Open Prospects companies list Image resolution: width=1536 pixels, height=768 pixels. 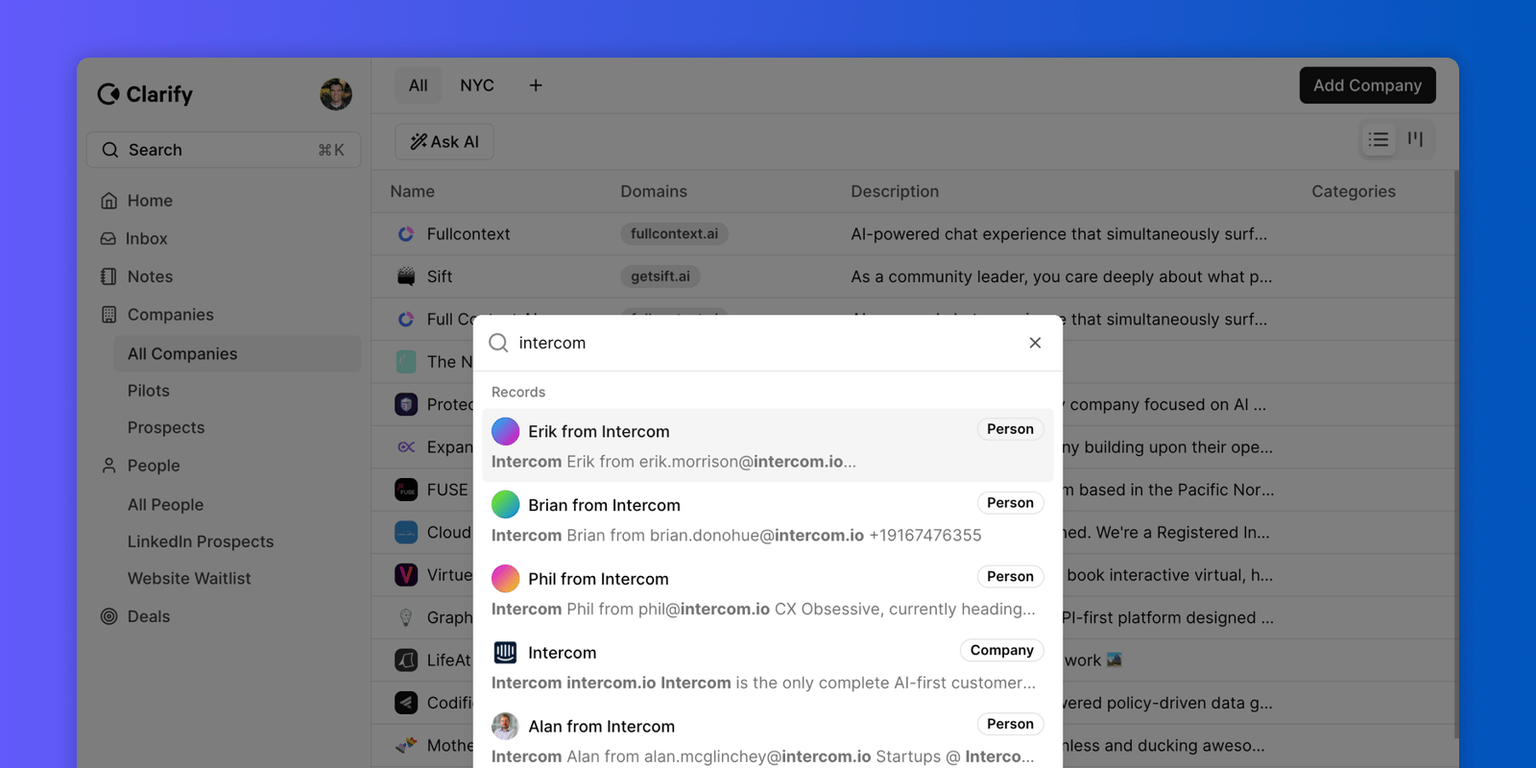click(166, 428)
